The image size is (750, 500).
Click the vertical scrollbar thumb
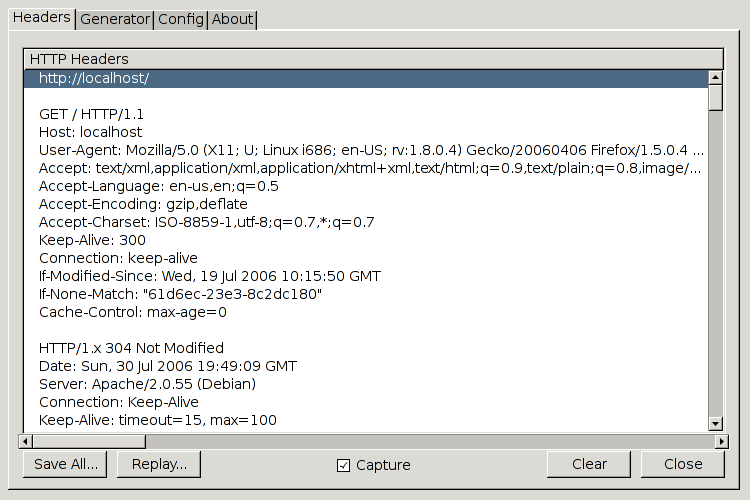pyautogui.click(x=715, y=98)
